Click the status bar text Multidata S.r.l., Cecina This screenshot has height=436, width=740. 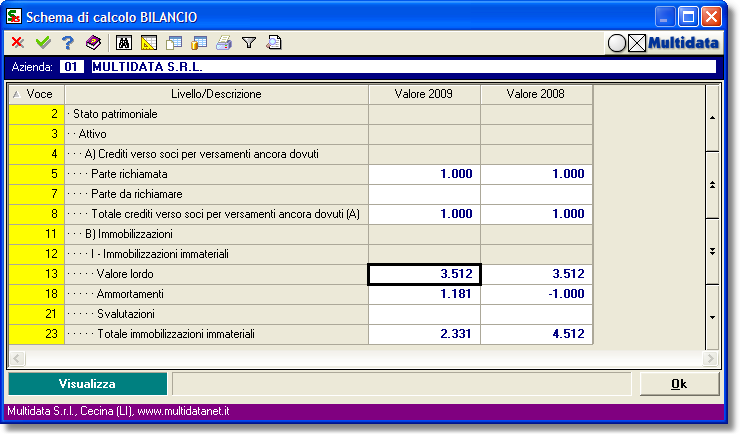coord(118,411)
